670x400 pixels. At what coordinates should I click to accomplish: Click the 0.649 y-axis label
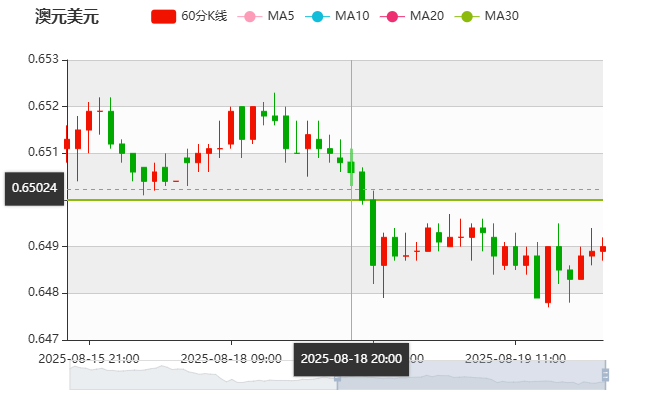[x=43, y=246]
